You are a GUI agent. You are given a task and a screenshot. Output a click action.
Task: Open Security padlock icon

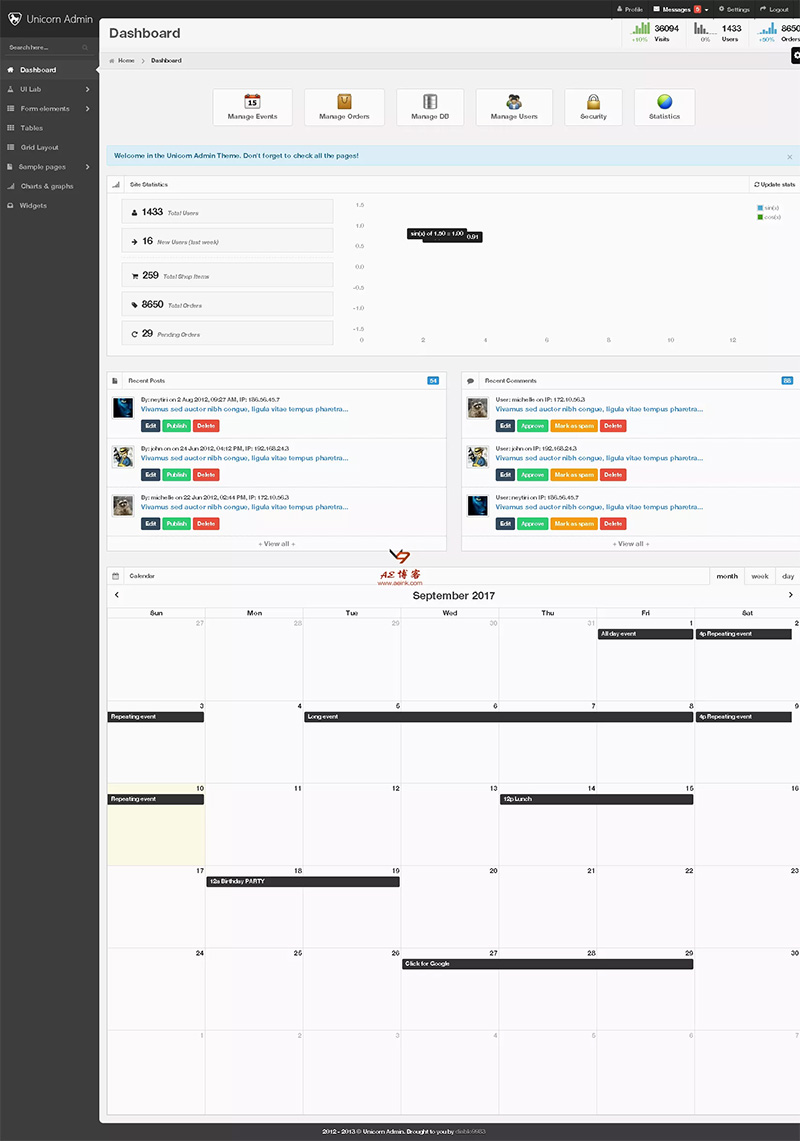(593, 101)
